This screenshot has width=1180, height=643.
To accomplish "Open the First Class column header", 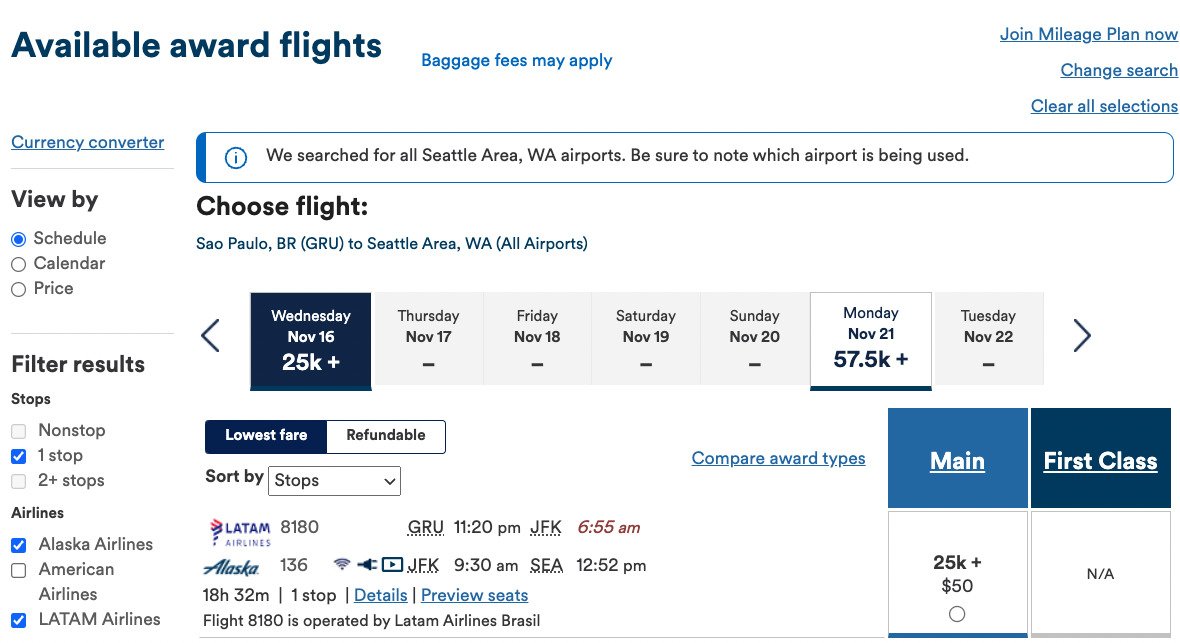I will [1100, 461].
